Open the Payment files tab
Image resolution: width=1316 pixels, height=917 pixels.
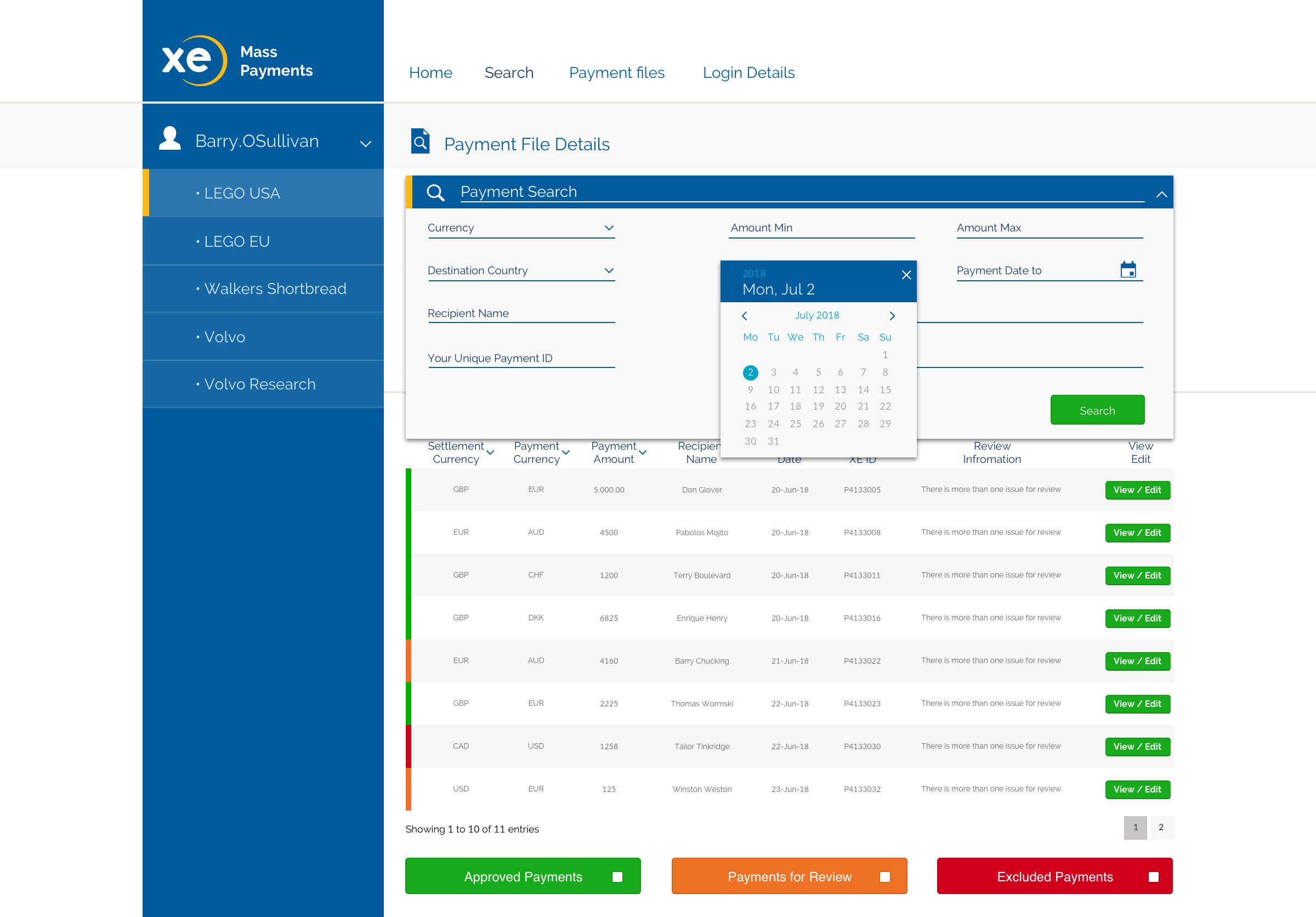click(617, 73)
